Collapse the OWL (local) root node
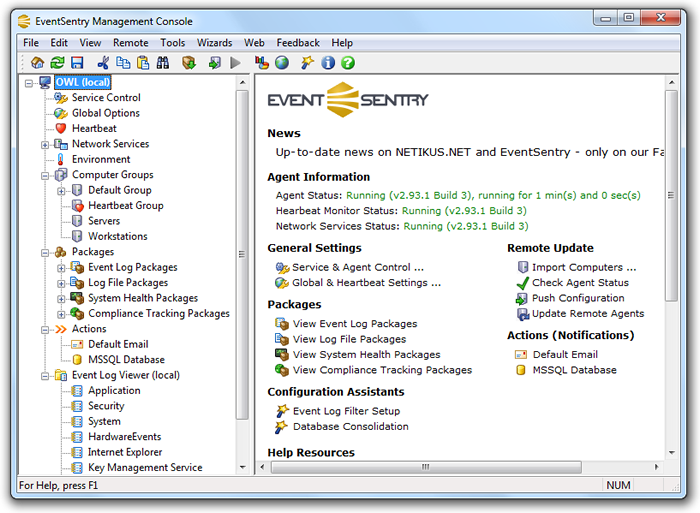This screenshot has height=513, width=700. coord(29,83)
